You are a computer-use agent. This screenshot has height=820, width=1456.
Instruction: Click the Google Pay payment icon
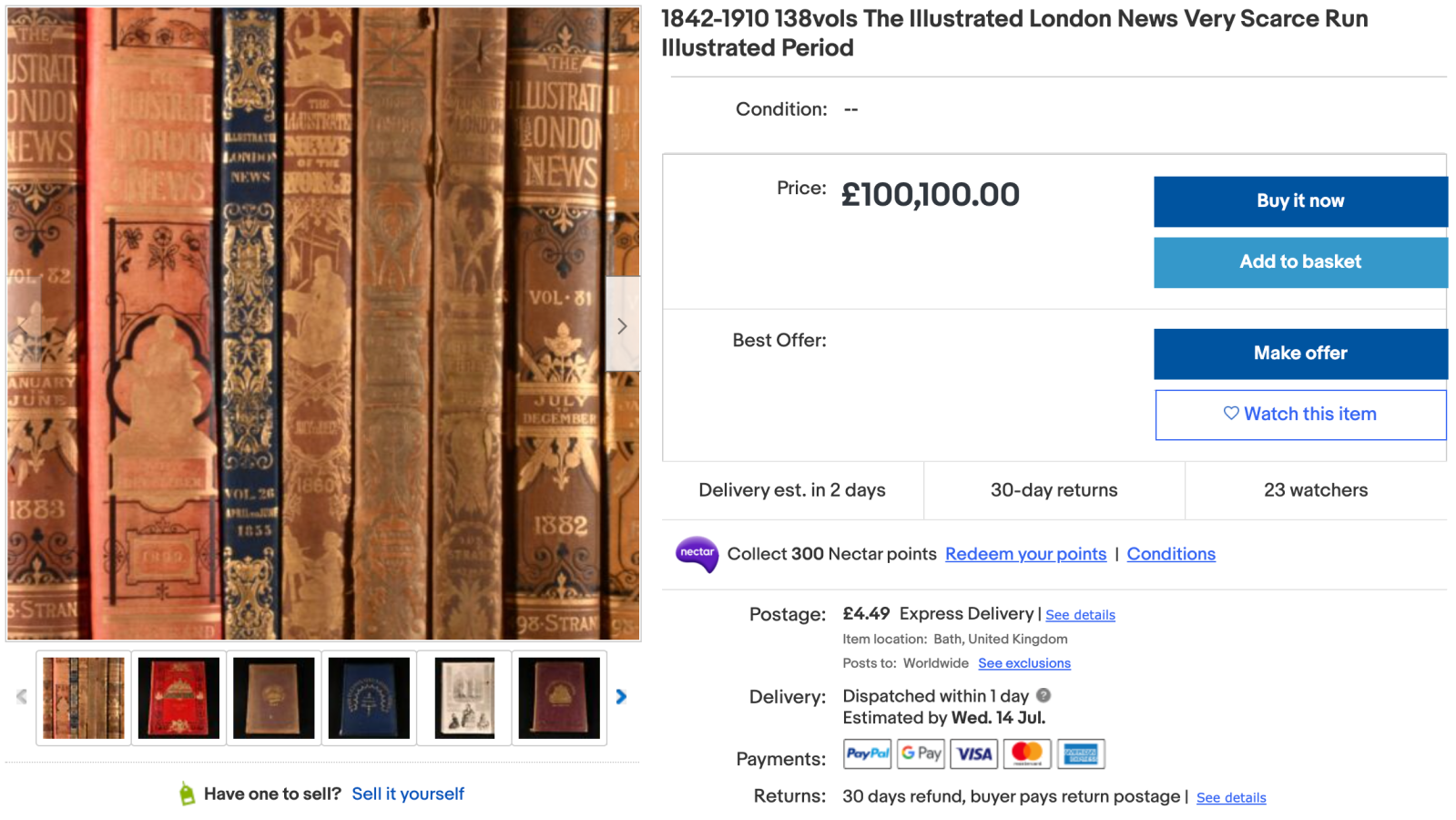pos(921,754)
